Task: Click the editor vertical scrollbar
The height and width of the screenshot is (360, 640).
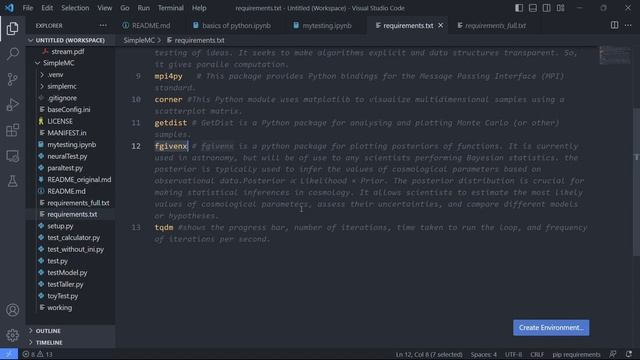Action: pyautogui.click(x=636, y=182)
